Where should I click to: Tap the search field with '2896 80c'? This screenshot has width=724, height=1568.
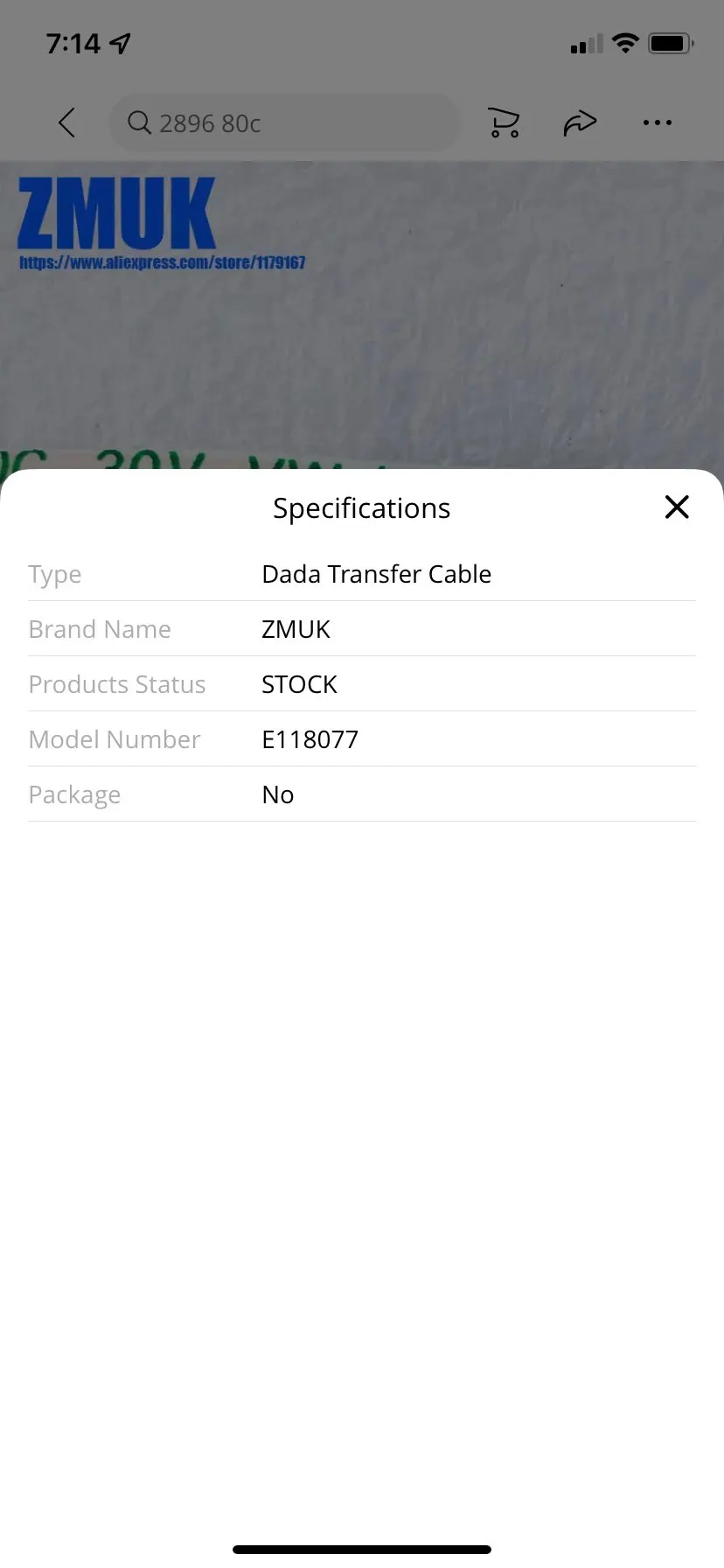coord(284,123)
